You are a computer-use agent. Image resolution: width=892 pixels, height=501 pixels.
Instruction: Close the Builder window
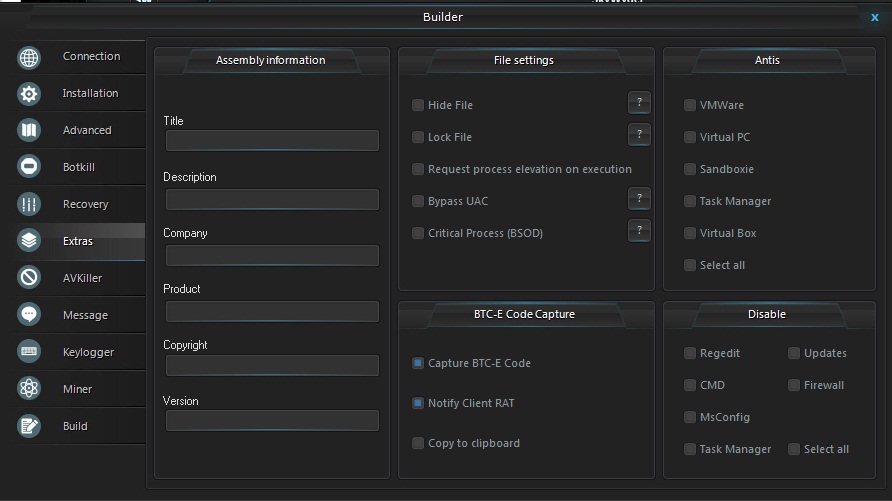coord(875,17)
